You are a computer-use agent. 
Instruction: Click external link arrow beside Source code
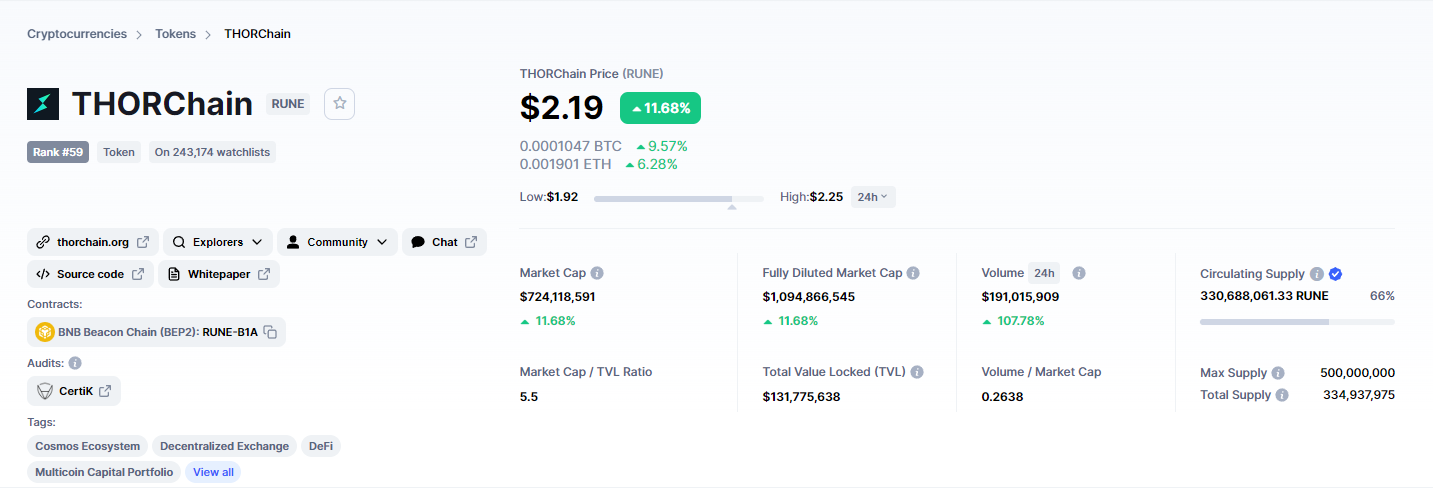point(138,274)
